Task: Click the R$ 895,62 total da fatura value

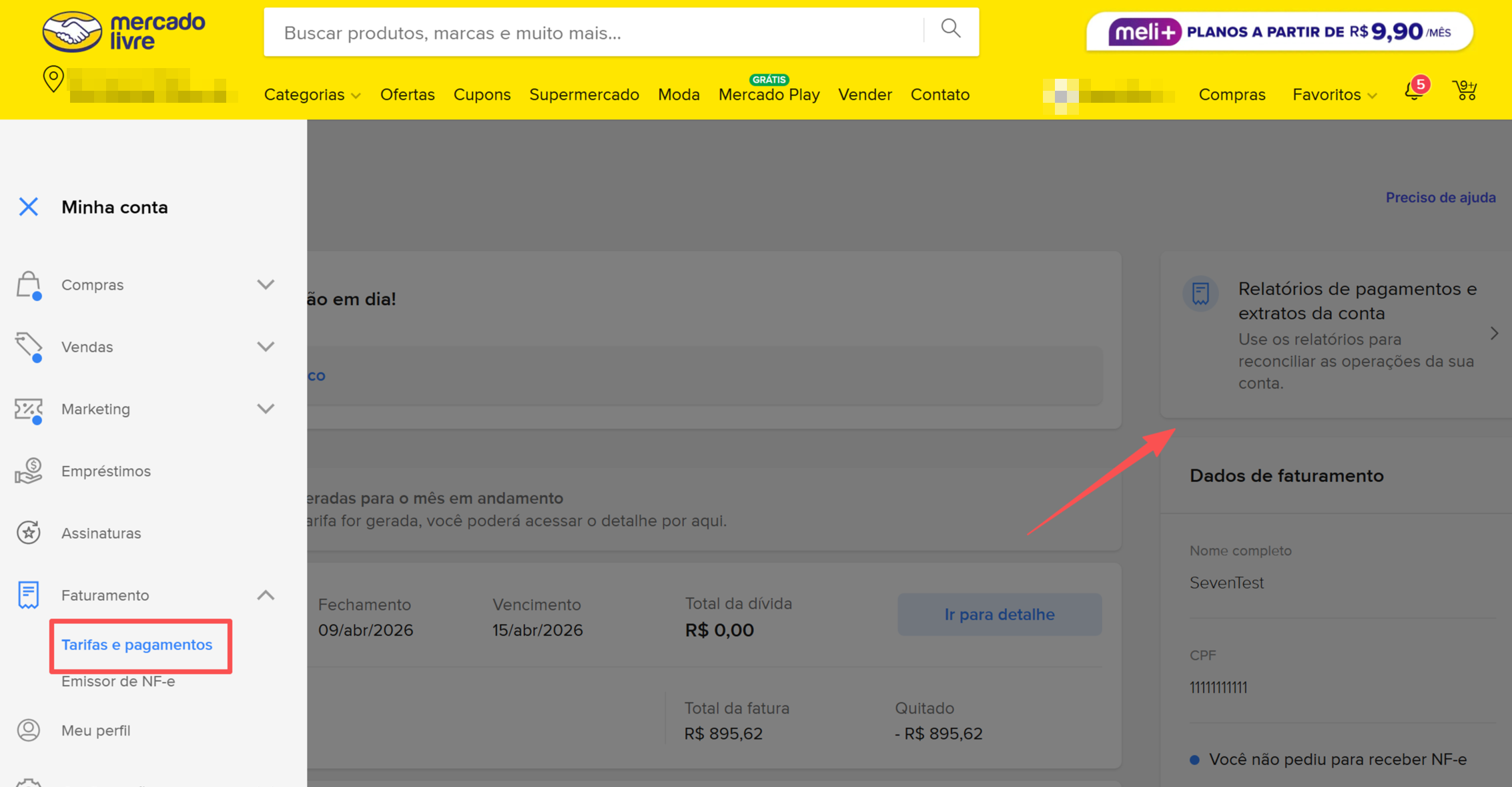Action: click(723, 734)
